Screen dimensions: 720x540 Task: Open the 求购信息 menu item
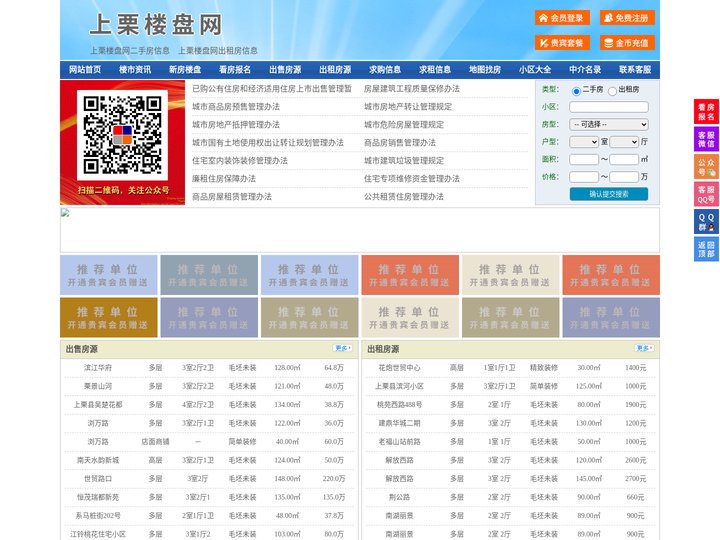click(385, 70)
